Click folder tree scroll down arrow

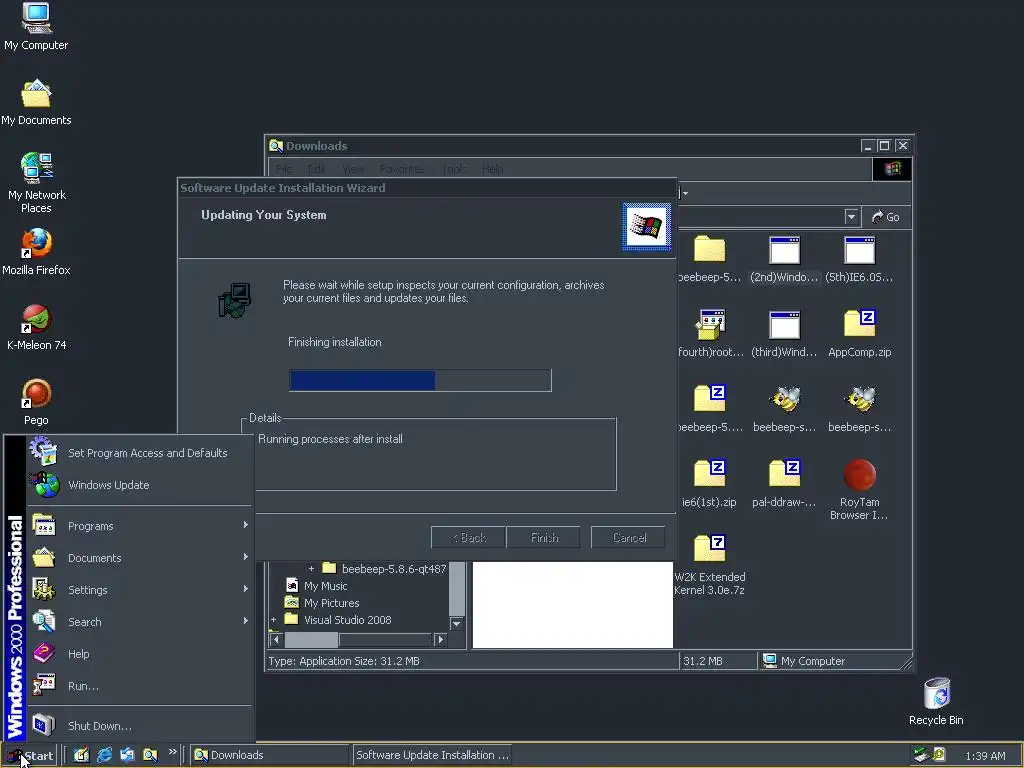(456, 624)
